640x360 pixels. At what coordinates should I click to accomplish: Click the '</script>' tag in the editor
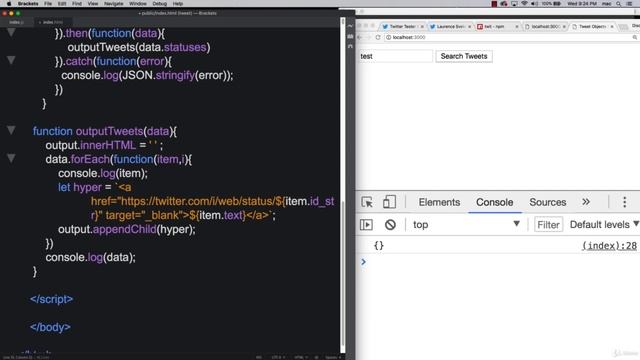pos(51,299)
